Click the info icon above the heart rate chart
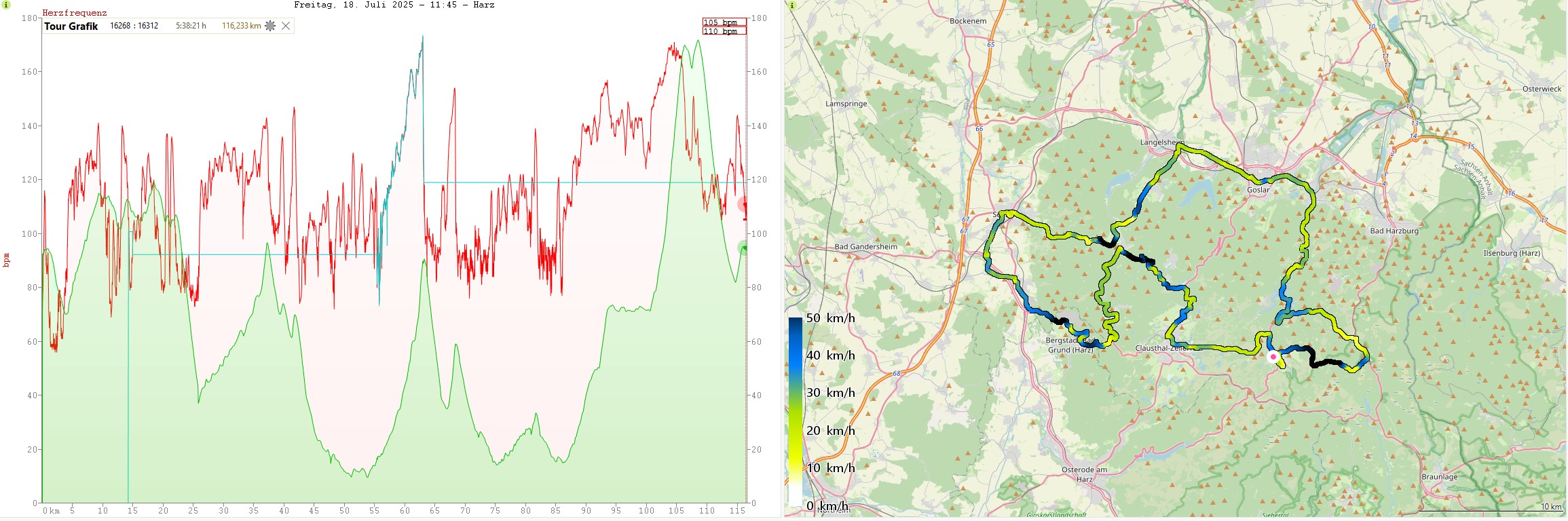Image resolution: width=1568 pixels, height=521 pixels. [6, 5]
